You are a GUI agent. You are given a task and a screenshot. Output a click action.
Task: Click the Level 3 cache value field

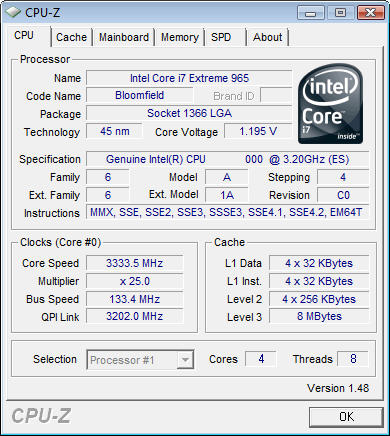[x=319, y=316]
